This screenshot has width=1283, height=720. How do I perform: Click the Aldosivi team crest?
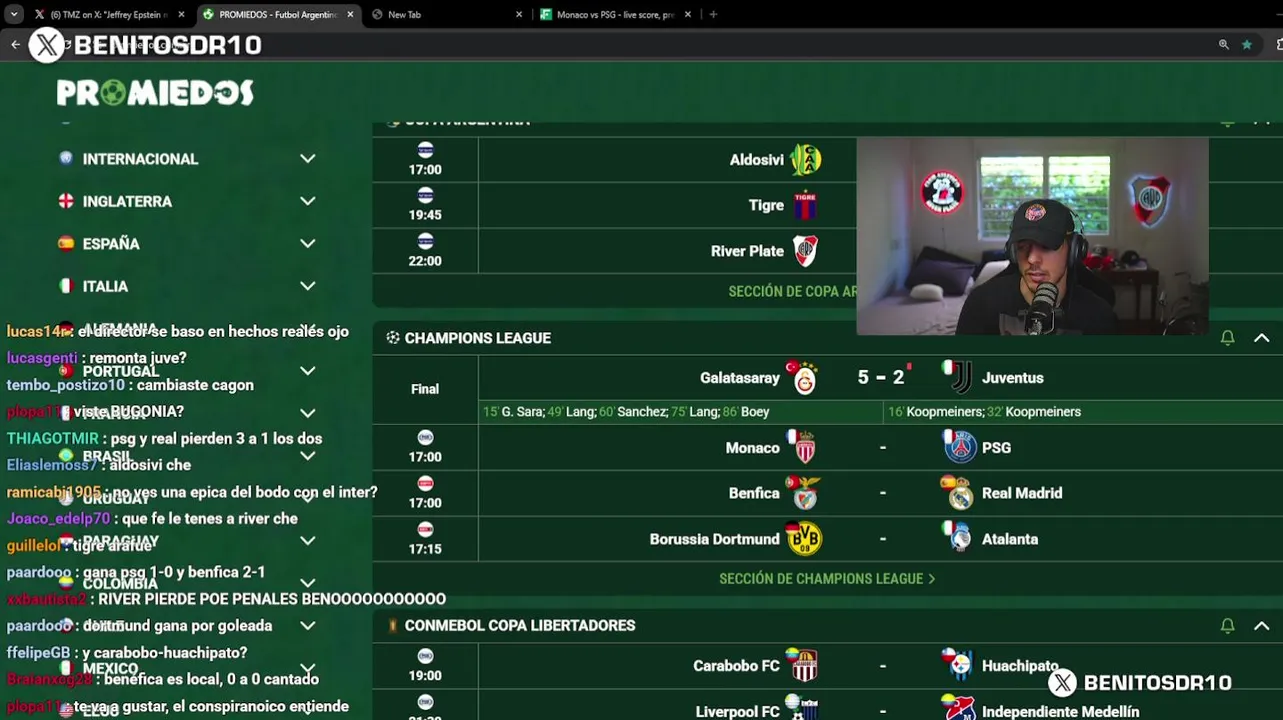click(x=805, y=160)
